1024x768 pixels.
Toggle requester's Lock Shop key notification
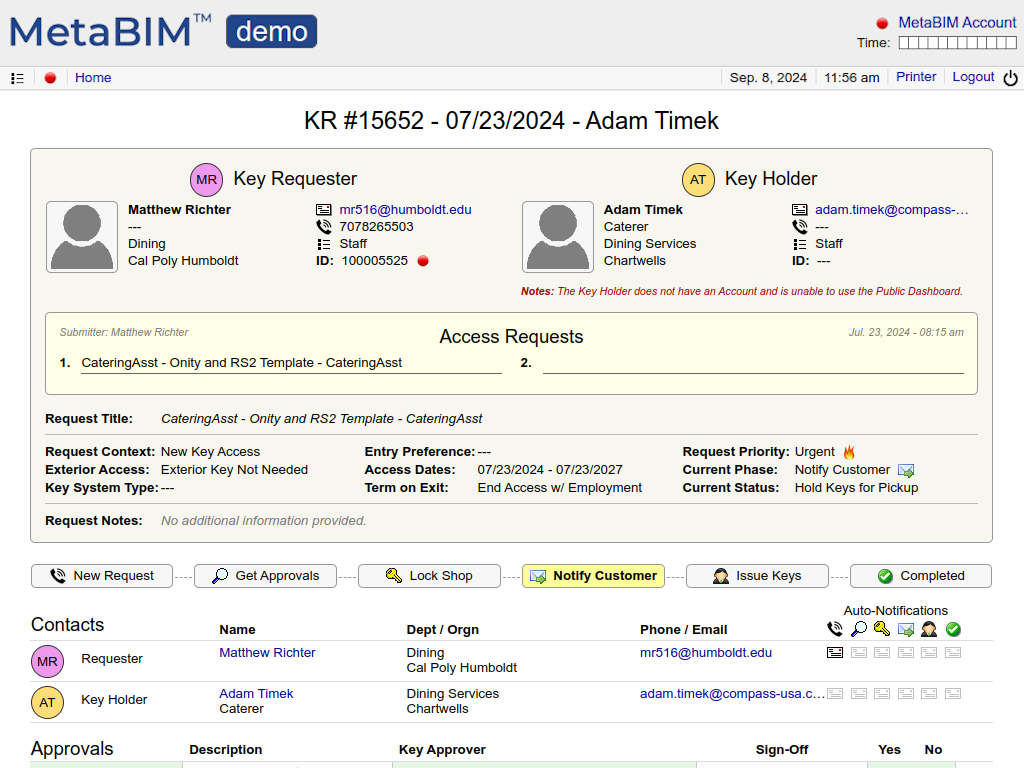click(x=882, y=653)
